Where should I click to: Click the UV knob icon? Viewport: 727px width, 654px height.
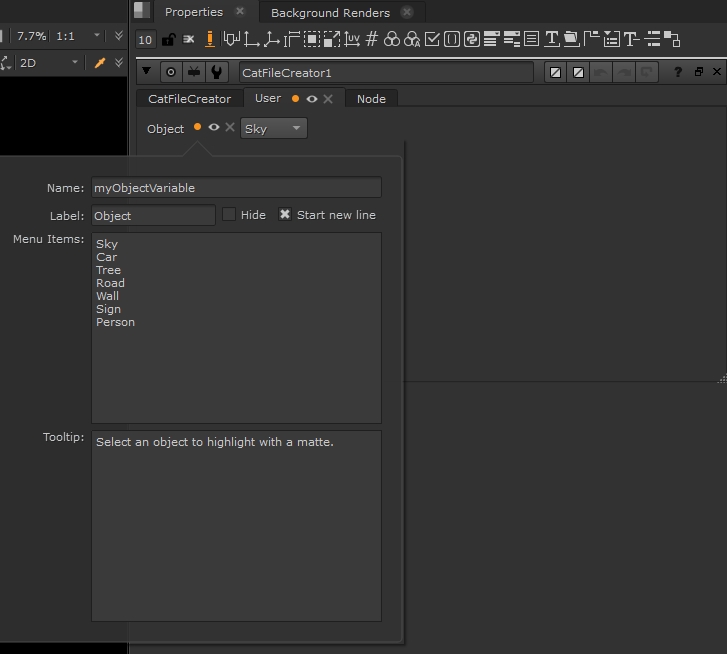click(352, 40)
